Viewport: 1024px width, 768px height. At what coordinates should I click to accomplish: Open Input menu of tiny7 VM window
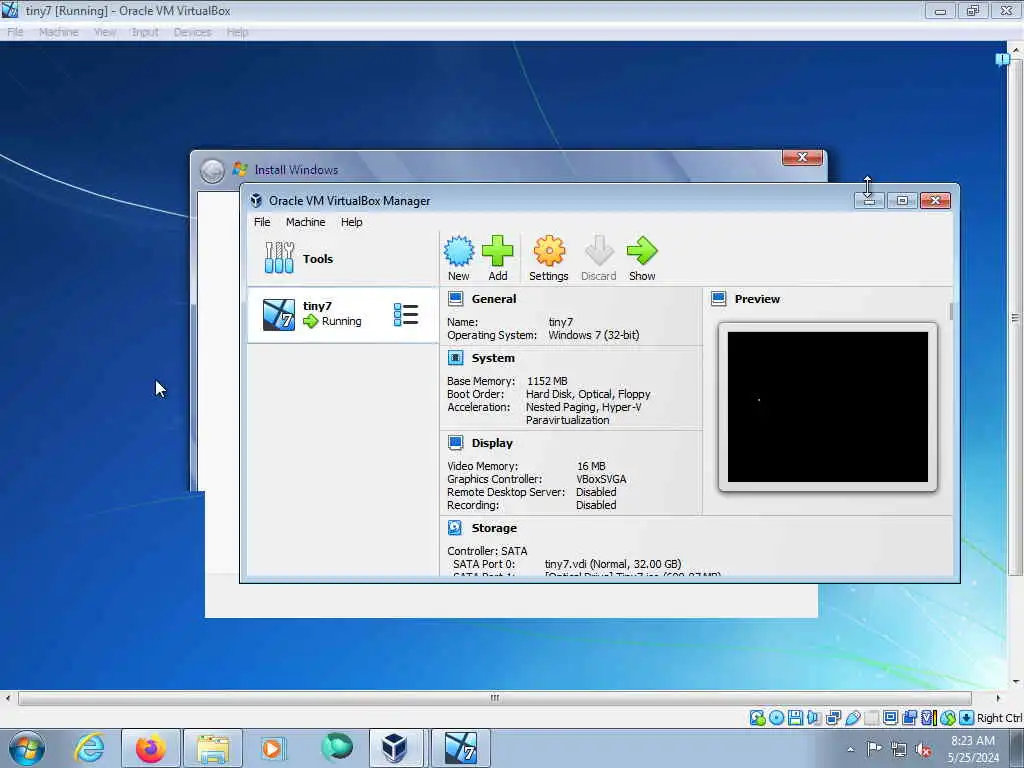point(145,32)
